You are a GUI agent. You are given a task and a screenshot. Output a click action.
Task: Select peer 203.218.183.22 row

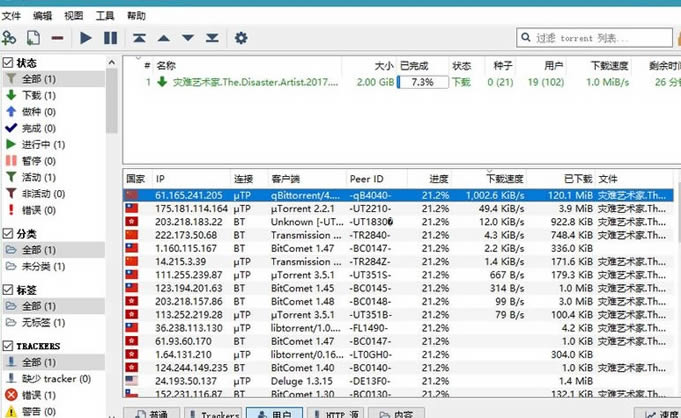point(398,222)
